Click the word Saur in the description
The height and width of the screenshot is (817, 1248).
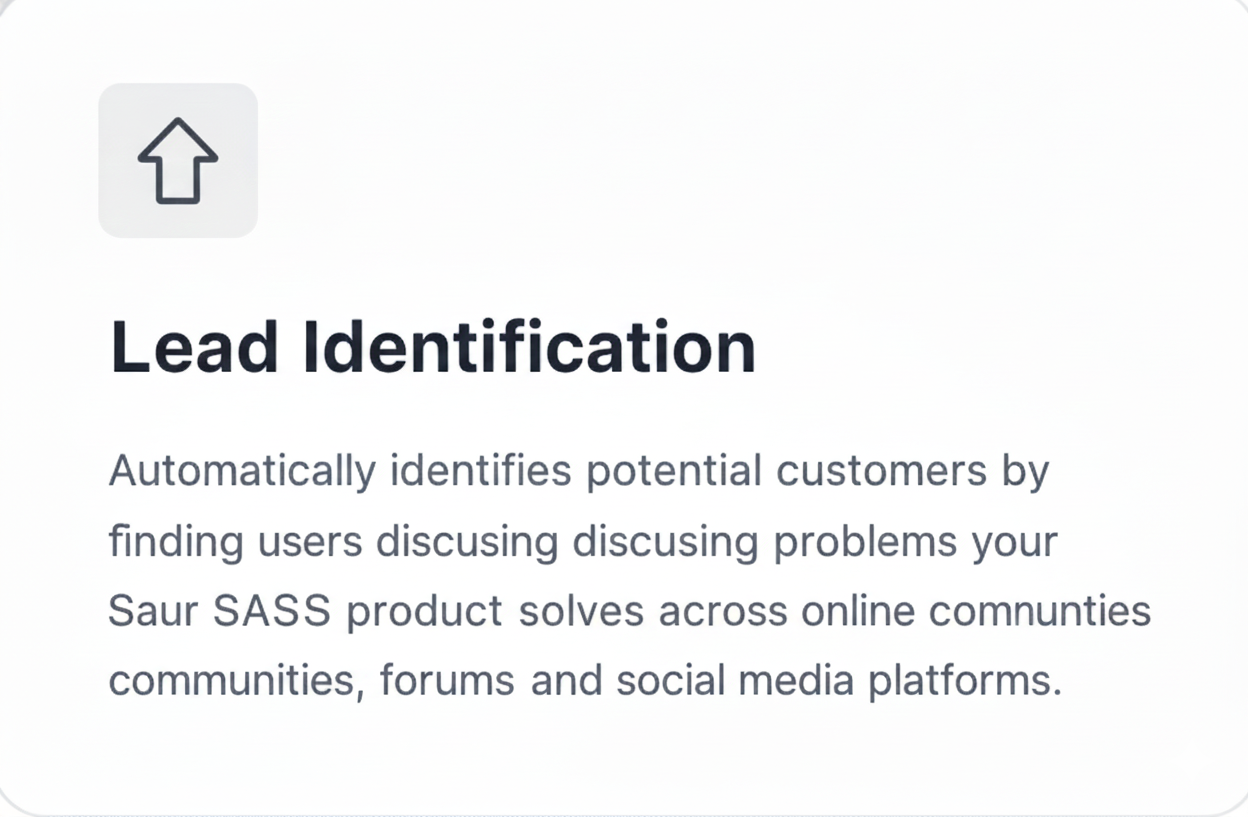pyautogui.click(x=148, y=612)
